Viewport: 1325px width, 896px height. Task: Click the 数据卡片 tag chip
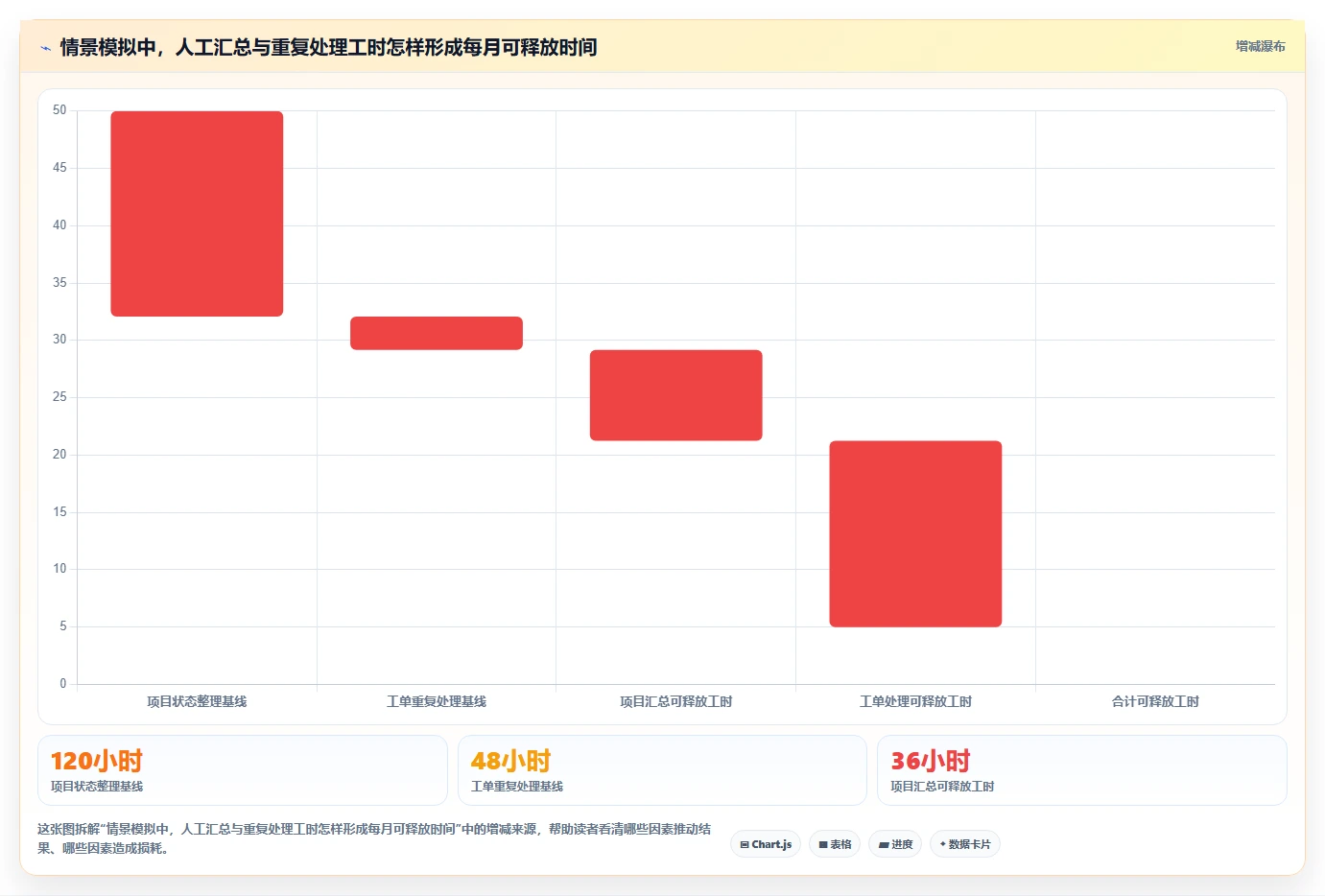965,844
